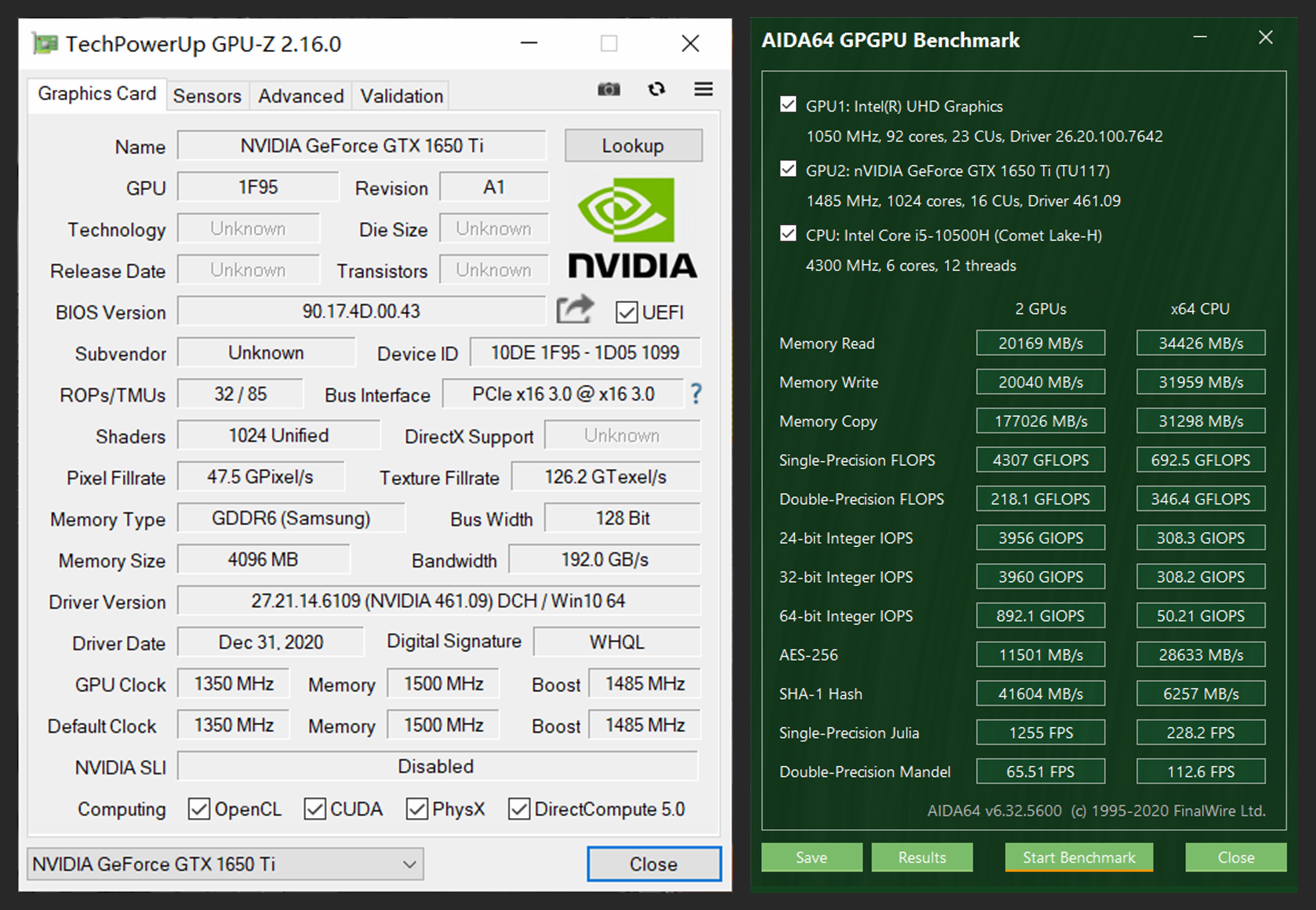Screen dimensions: 1316x910
Task: Open the GPU-Z hamburger menu
Action: [703, 89]
